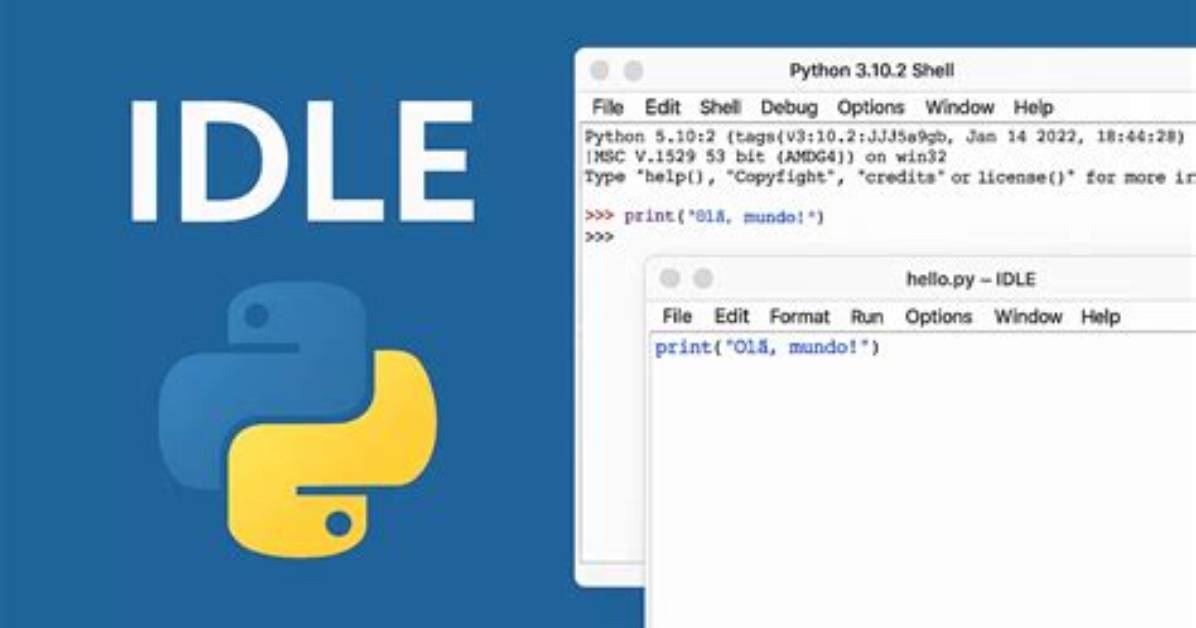Screen dimensions: 1196x628
Task: Open File menu in Python Shell window
Action: 607,108
